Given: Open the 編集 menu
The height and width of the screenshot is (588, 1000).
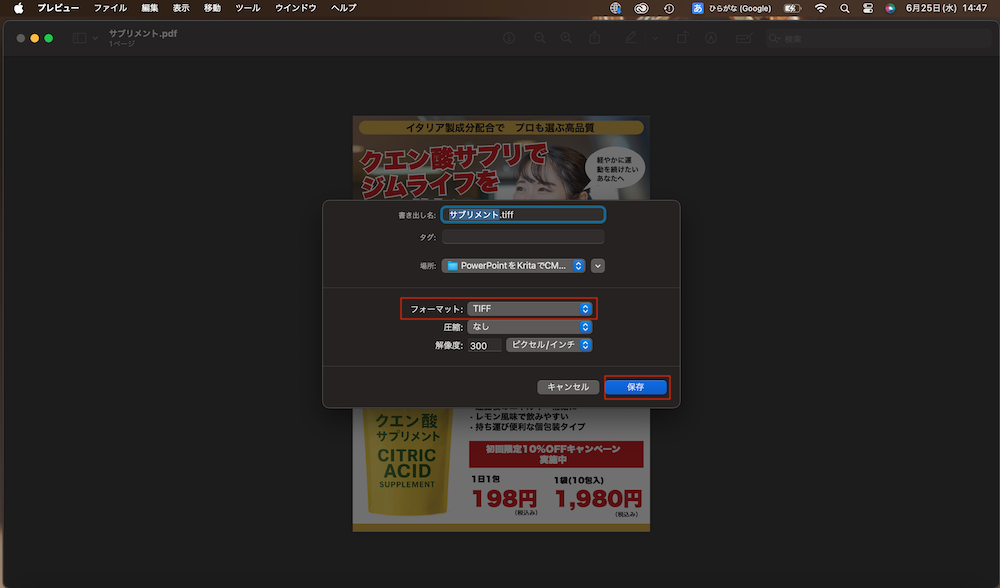Looking at the screenshot, I should pos(150,8).
